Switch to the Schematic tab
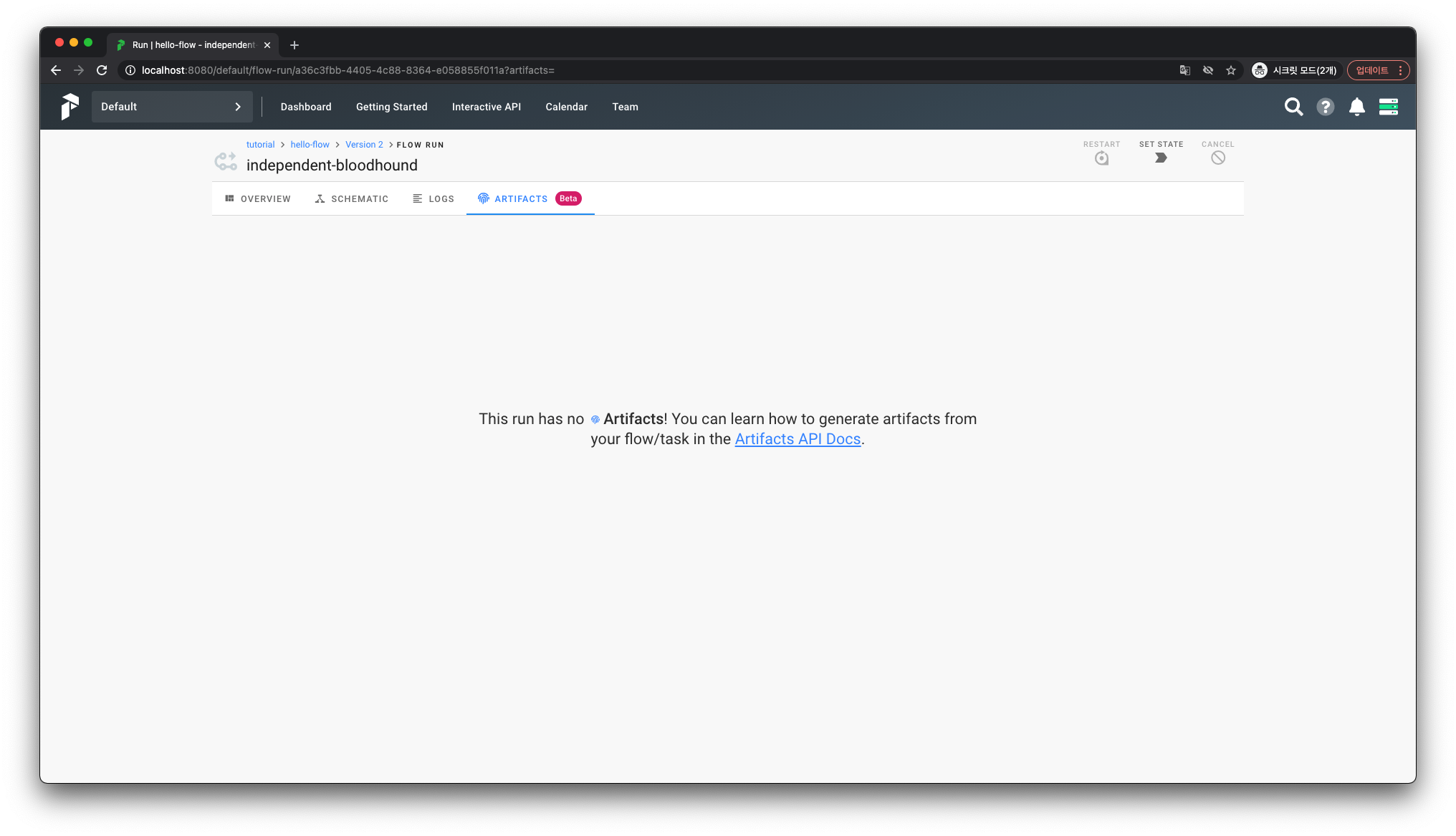The height and width of the screenshot is (836, 1456). [x=352, y=199]
